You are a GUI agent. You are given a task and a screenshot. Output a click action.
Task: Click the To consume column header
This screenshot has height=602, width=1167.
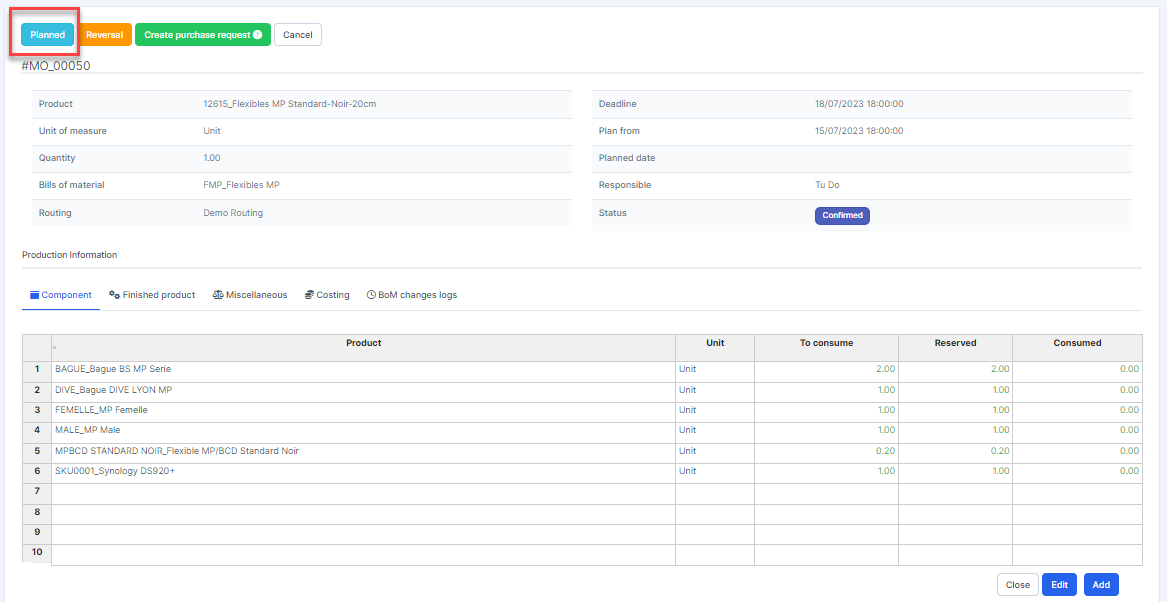[x=826, y=343]
